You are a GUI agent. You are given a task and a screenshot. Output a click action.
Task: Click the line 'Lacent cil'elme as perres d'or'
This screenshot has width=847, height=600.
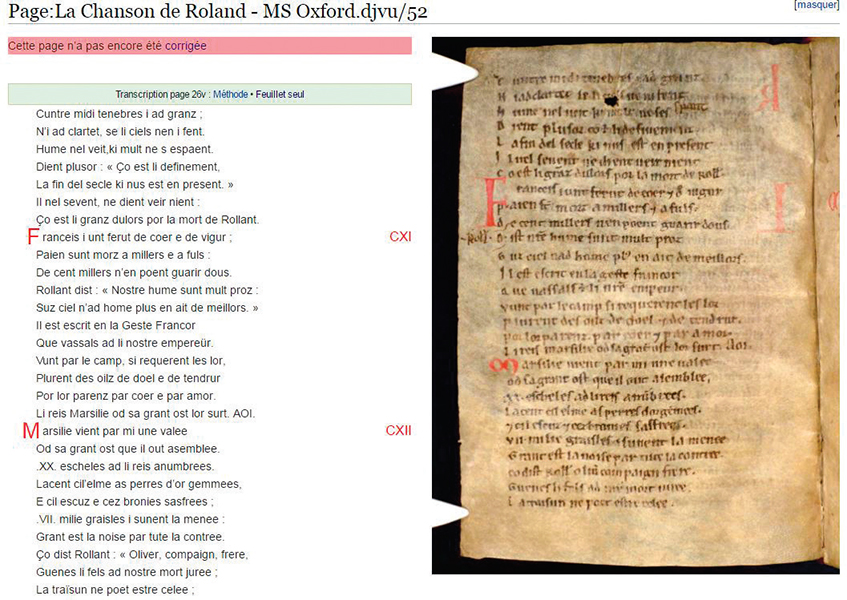pyautogui.click(x=139, y=484)
